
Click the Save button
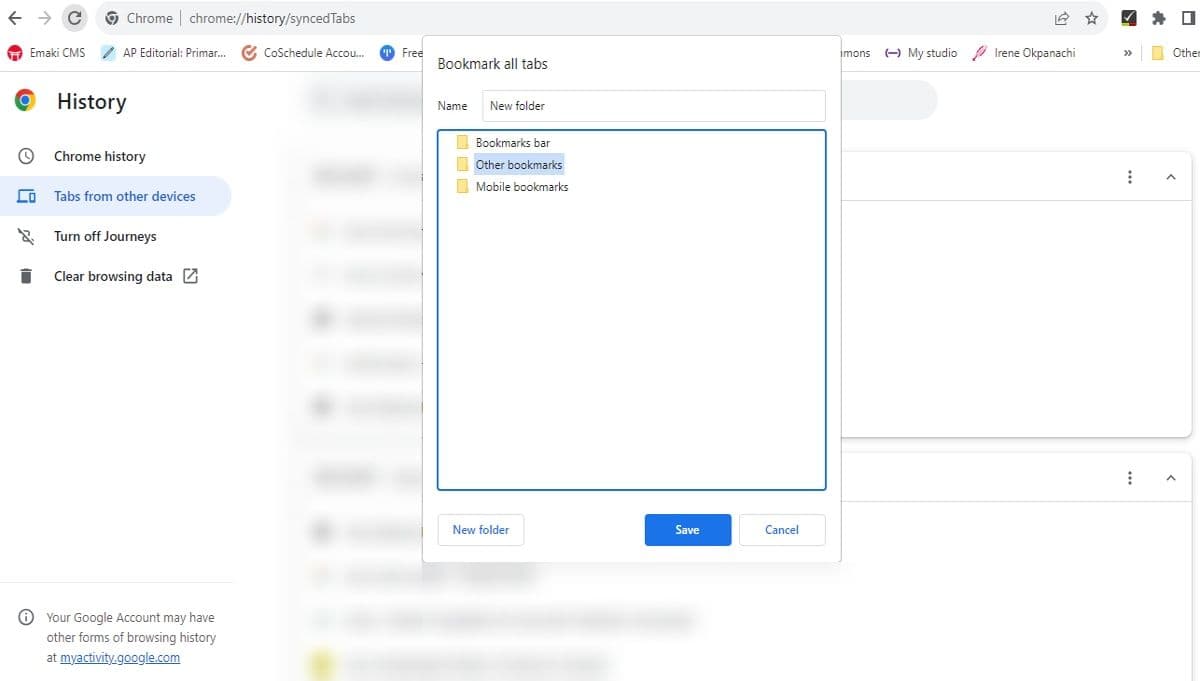point(687,530)
